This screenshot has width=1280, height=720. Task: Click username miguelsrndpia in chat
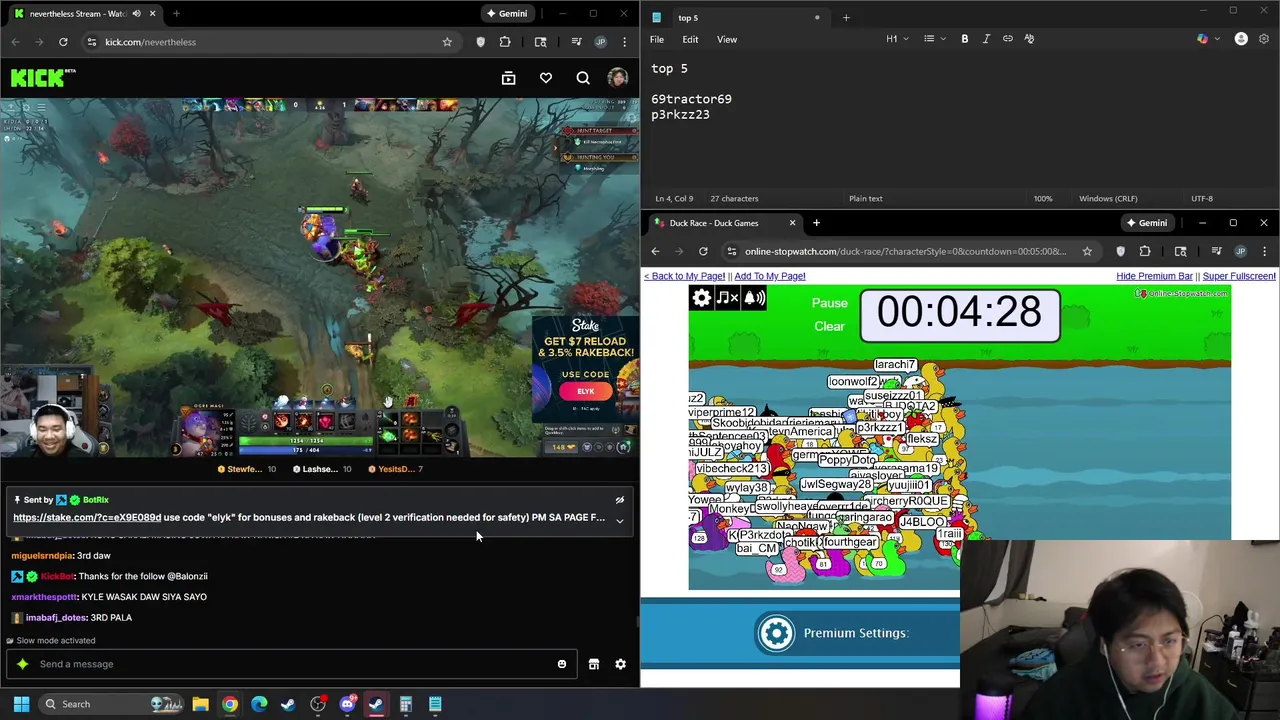click(x=42, y=555)
